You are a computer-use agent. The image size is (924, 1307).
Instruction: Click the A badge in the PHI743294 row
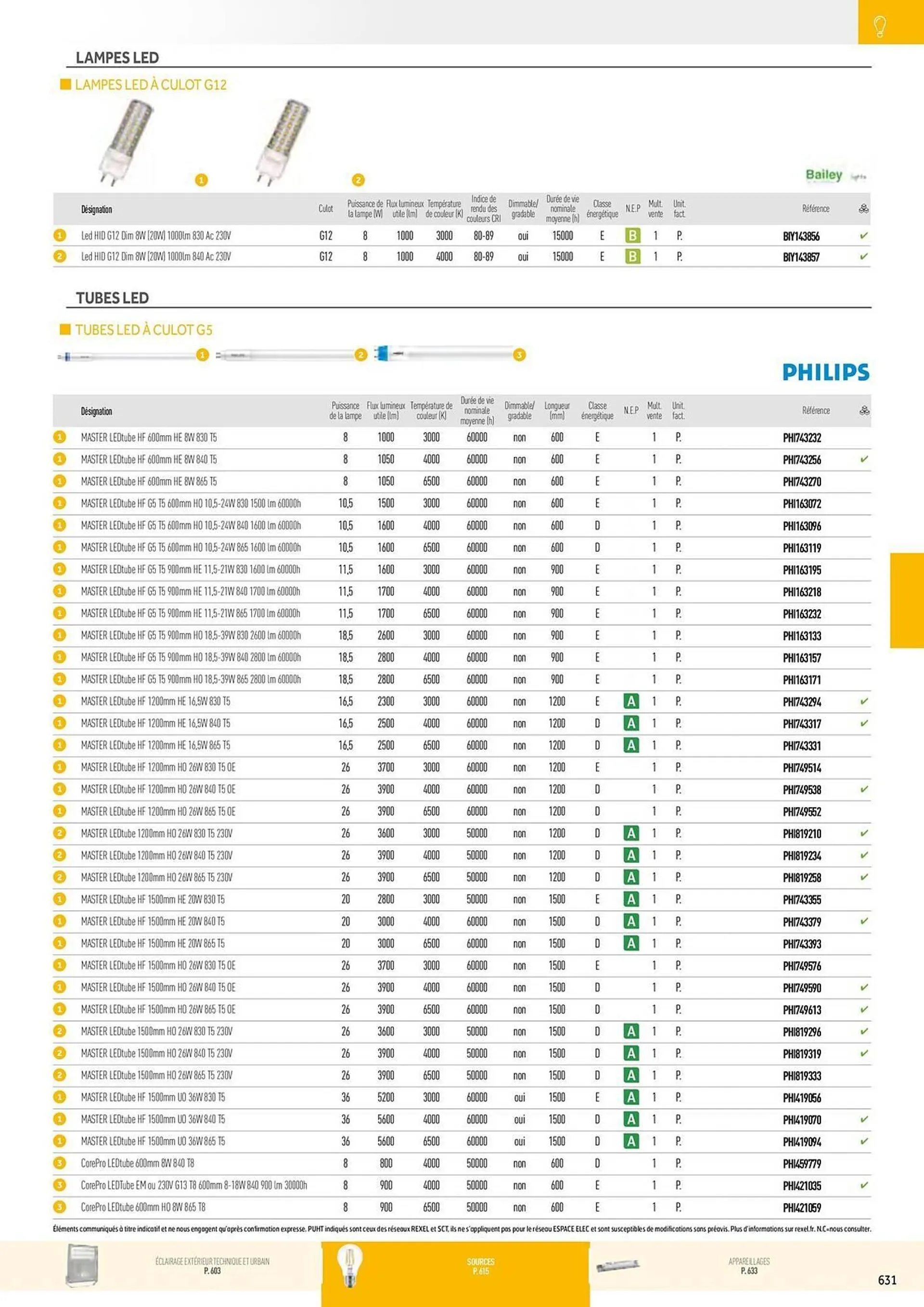[631, 701]
